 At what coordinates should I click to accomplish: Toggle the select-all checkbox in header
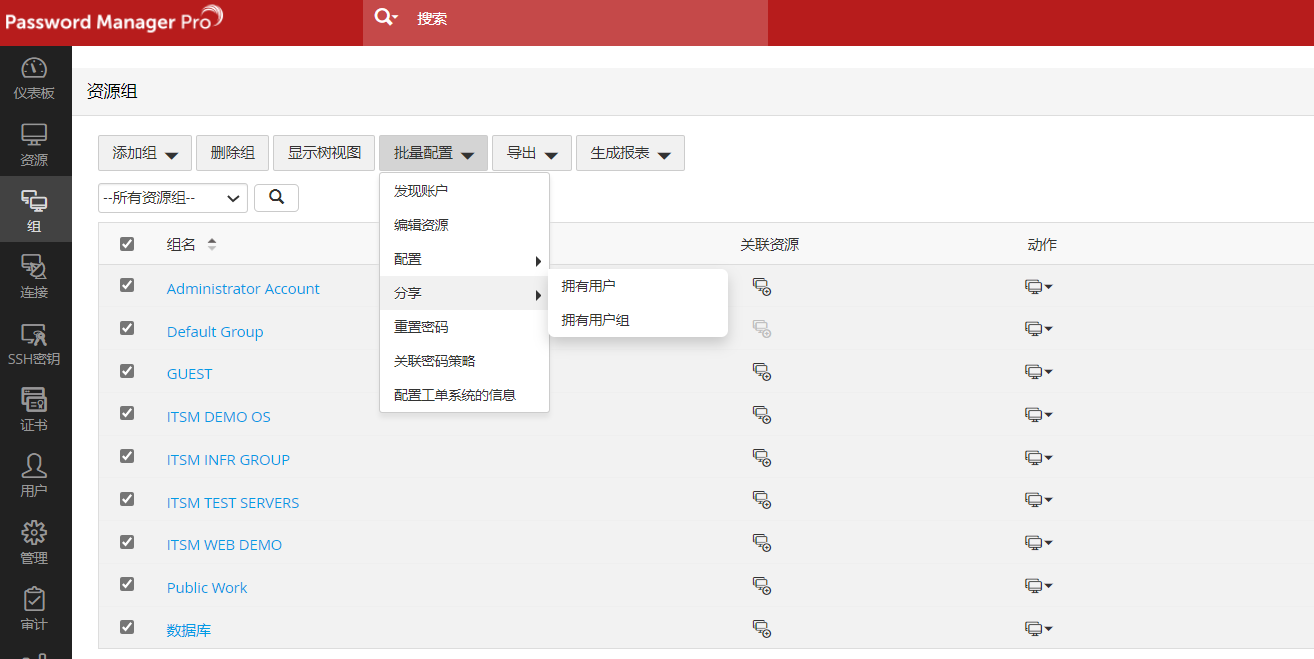click(127, 244)
